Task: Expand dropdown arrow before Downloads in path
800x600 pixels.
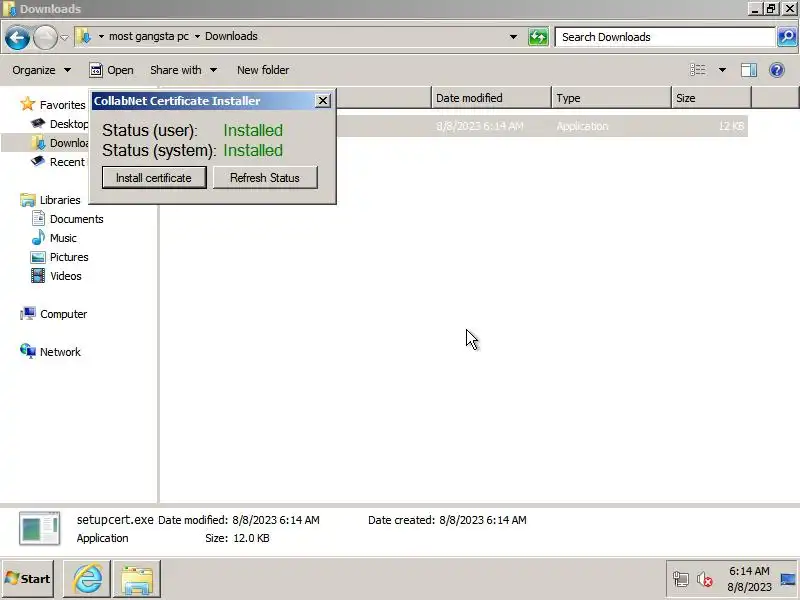Action: (197, 36)
